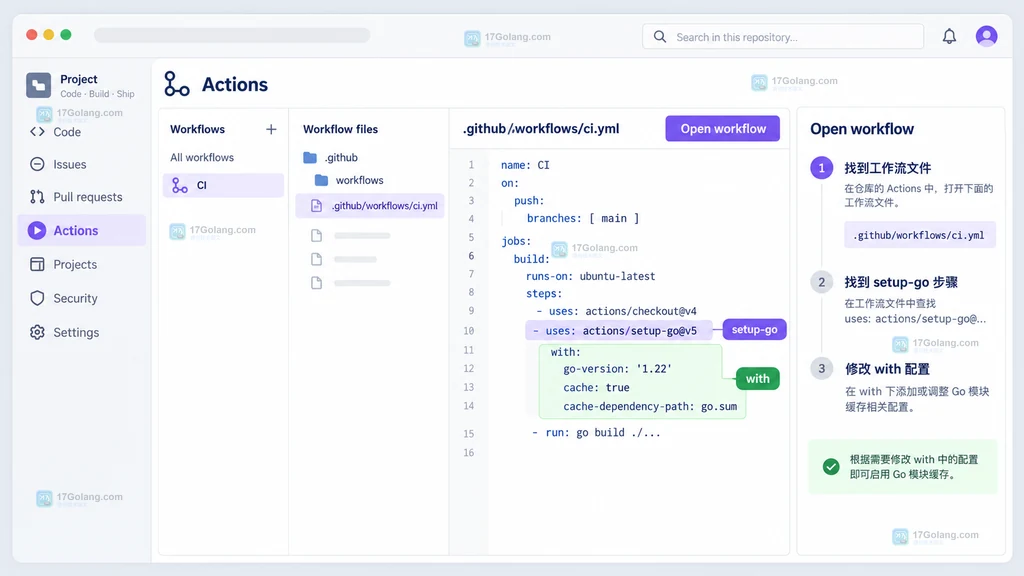This screenshot has height=576, width=1024.
Task: Click the Workflow files heading
Action: click(x=340, y=129)
